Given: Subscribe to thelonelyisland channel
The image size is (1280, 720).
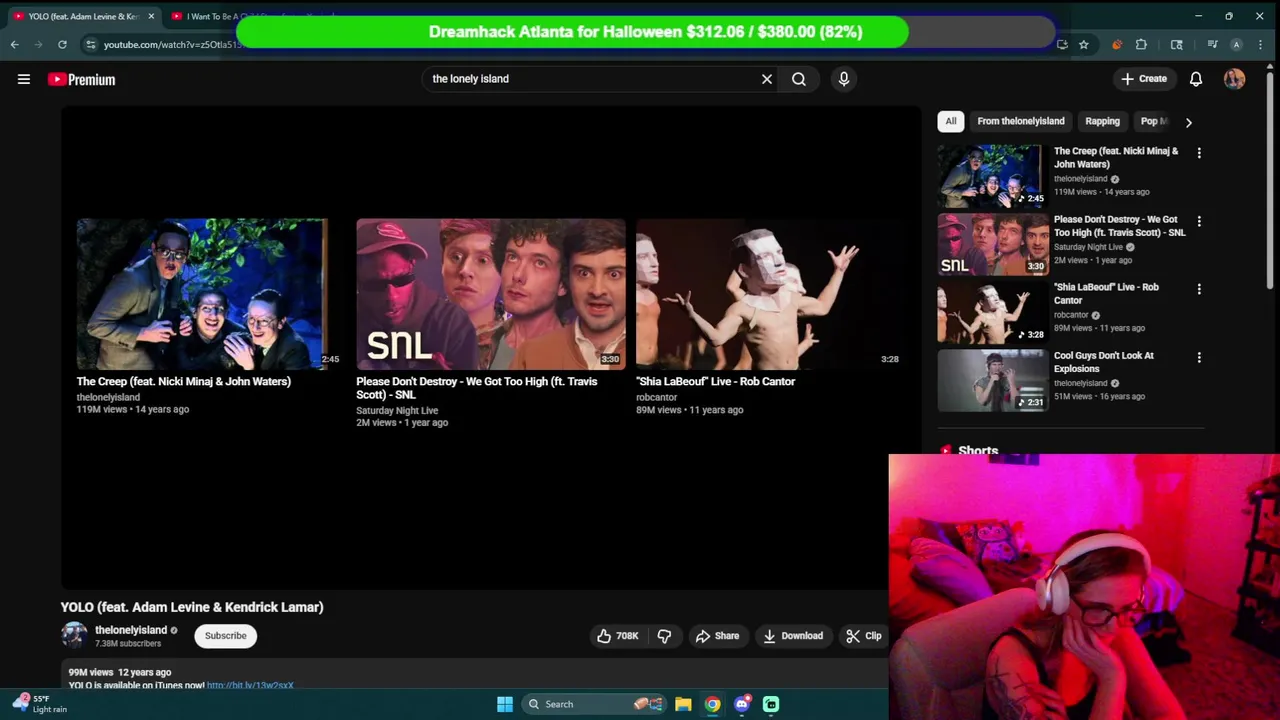Looking at the screenshot, I should (x=225, y=636).
